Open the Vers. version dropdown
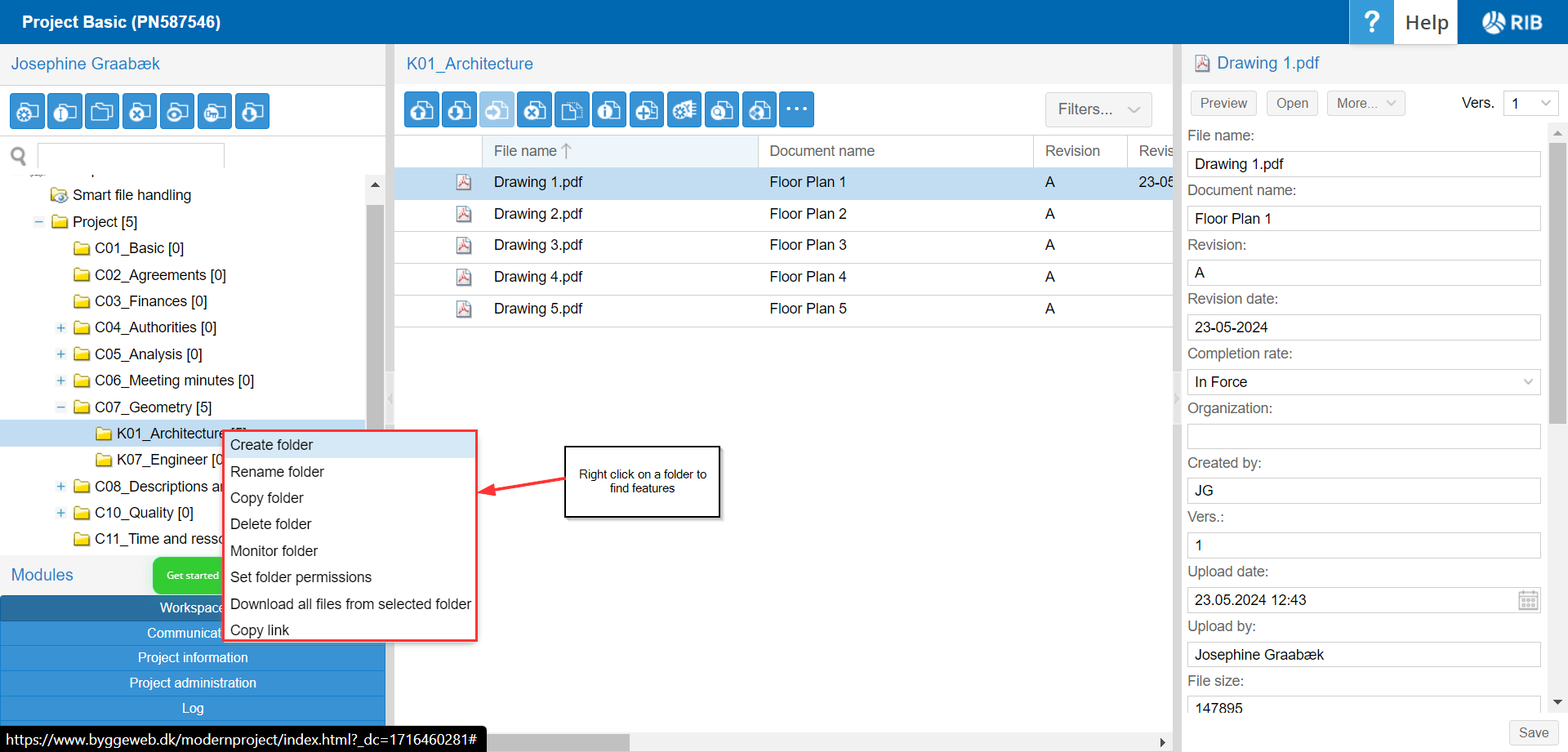 [x=1530, y=104]
